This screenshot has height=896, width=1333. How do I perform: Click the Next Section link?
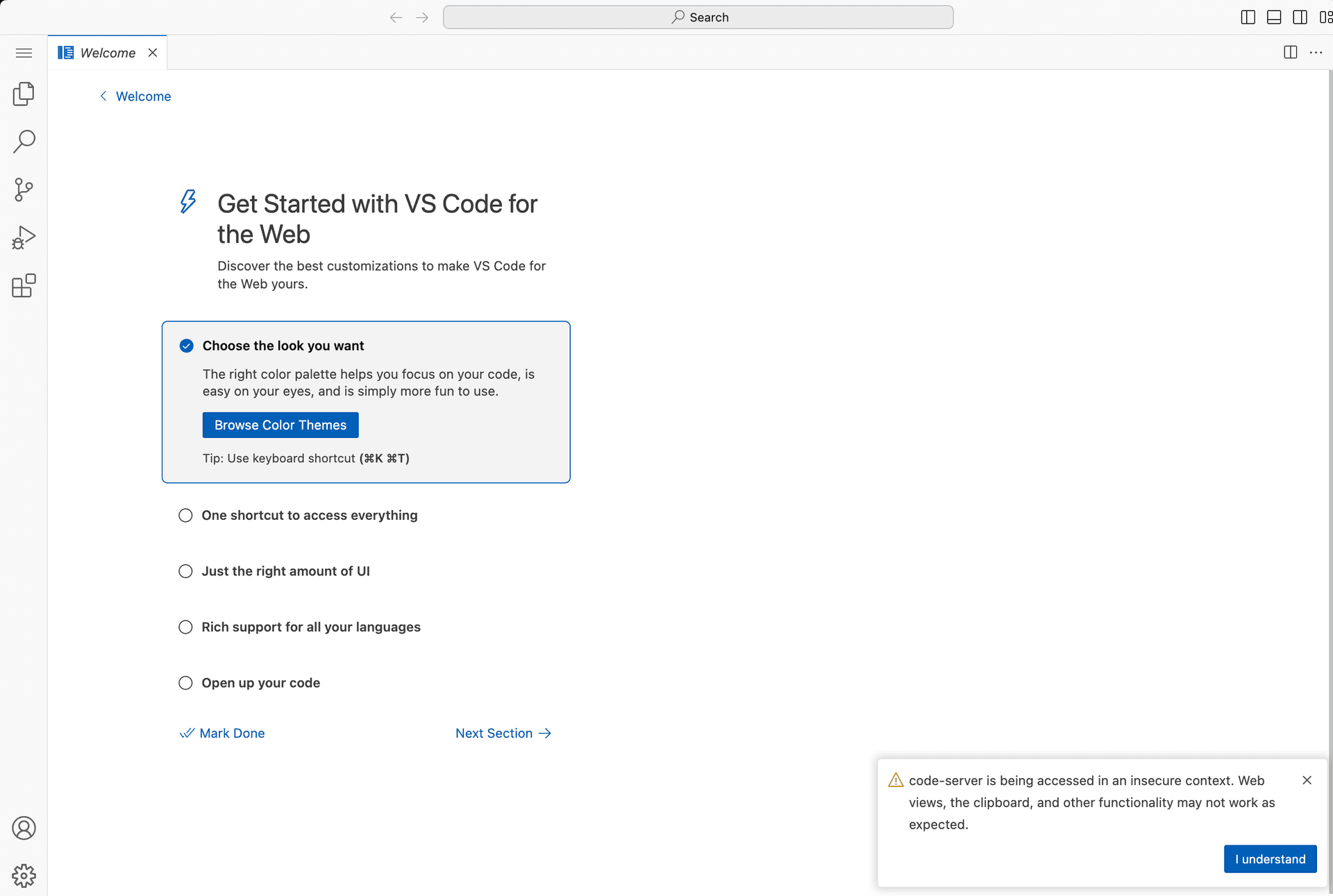click(503, 734)
